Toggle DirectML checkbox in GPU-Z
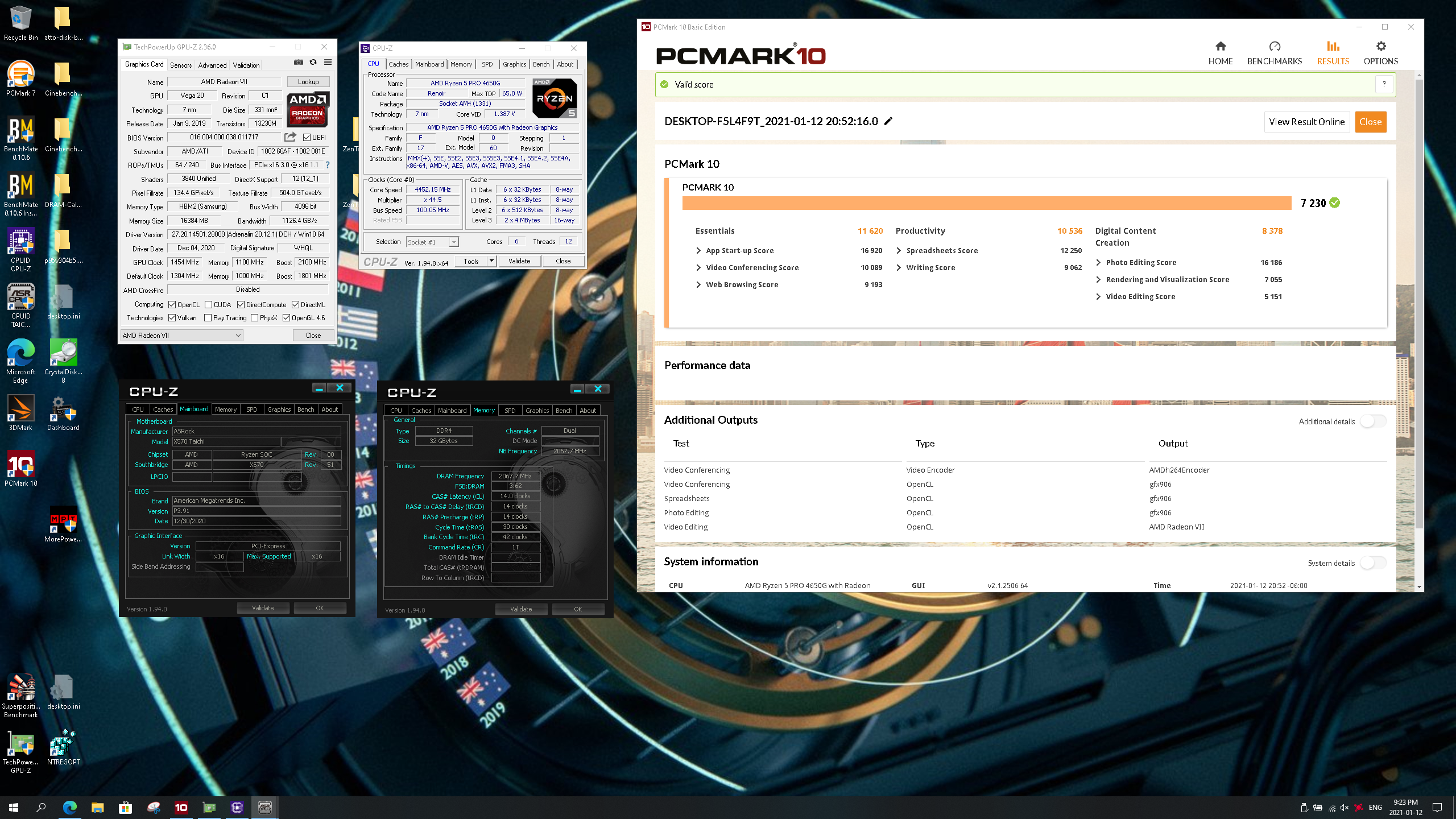The width and height of the screenshot is (1456, 819). coord(295,304)
